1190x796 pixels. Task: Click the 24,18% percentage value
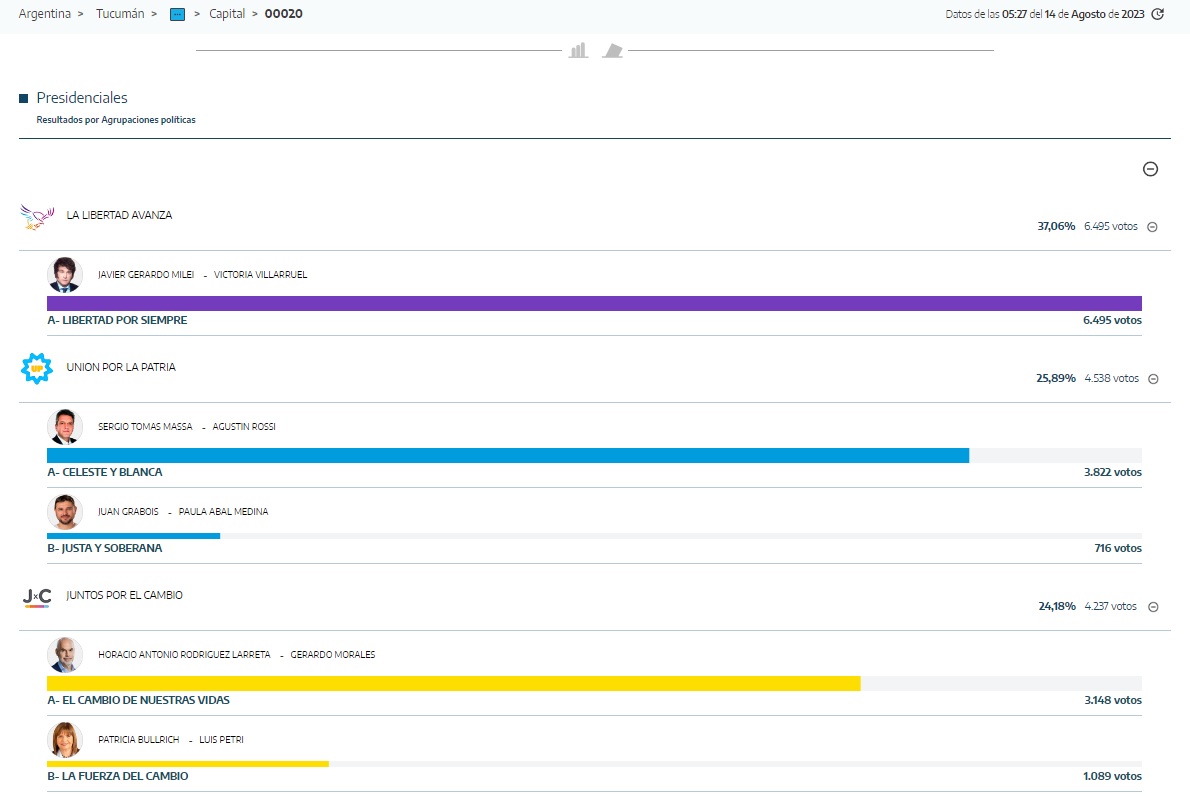(x=1057, y=606)
